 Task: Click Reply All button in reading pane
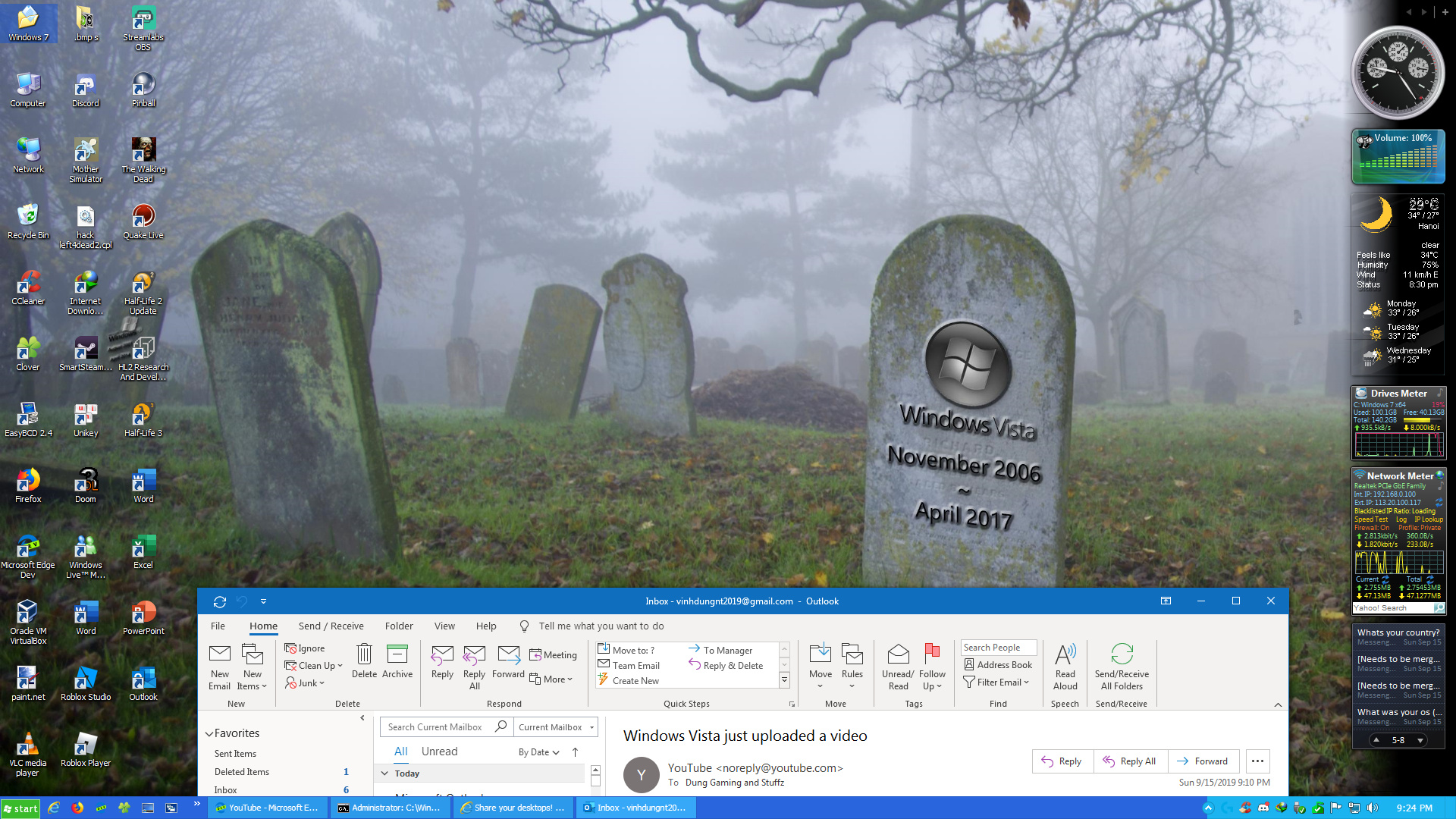pyautogui.click(x=1130, y=761)
